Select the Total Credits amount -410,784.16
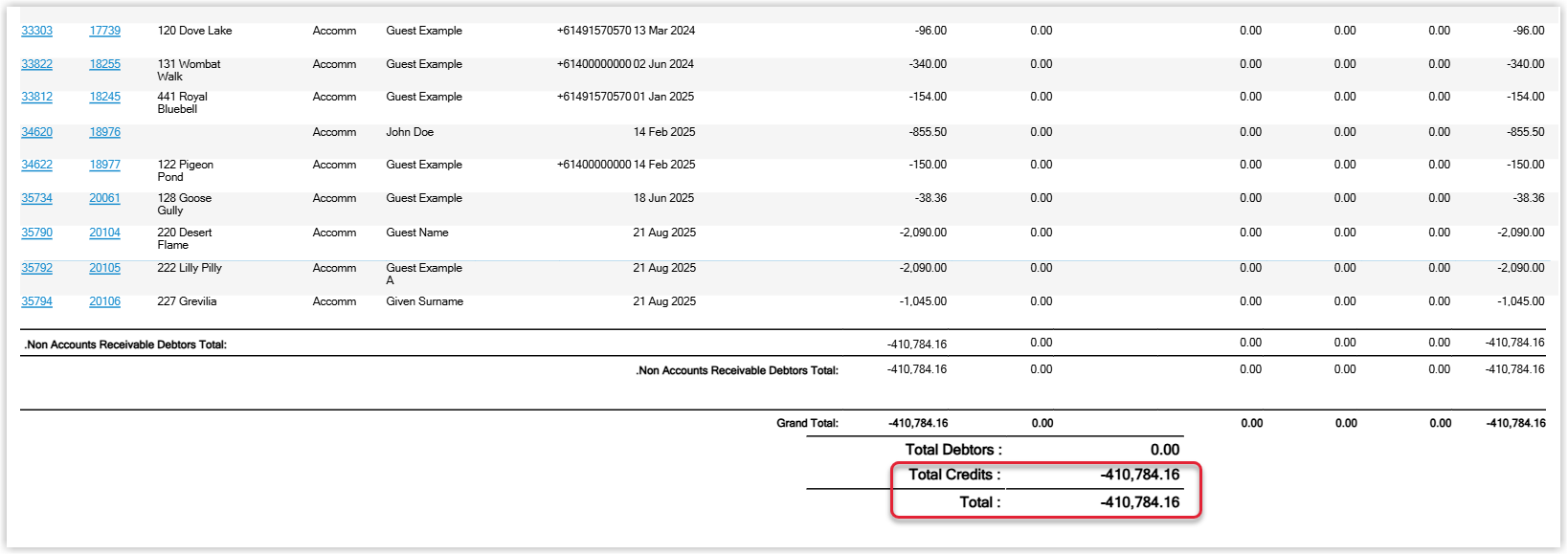 point(1140,475)
